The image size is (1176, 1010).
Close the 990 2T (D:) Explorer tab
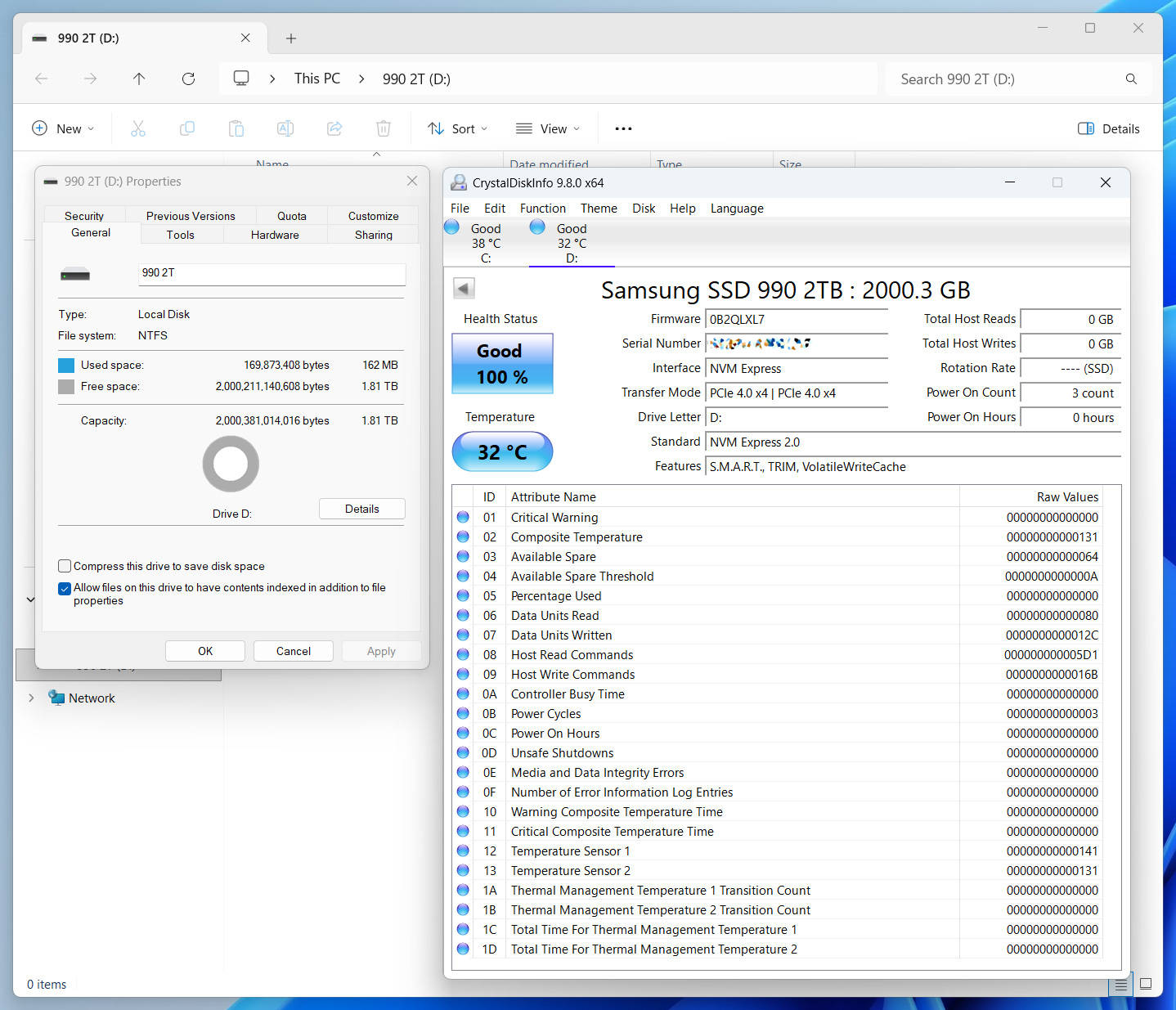pos(245,38)
